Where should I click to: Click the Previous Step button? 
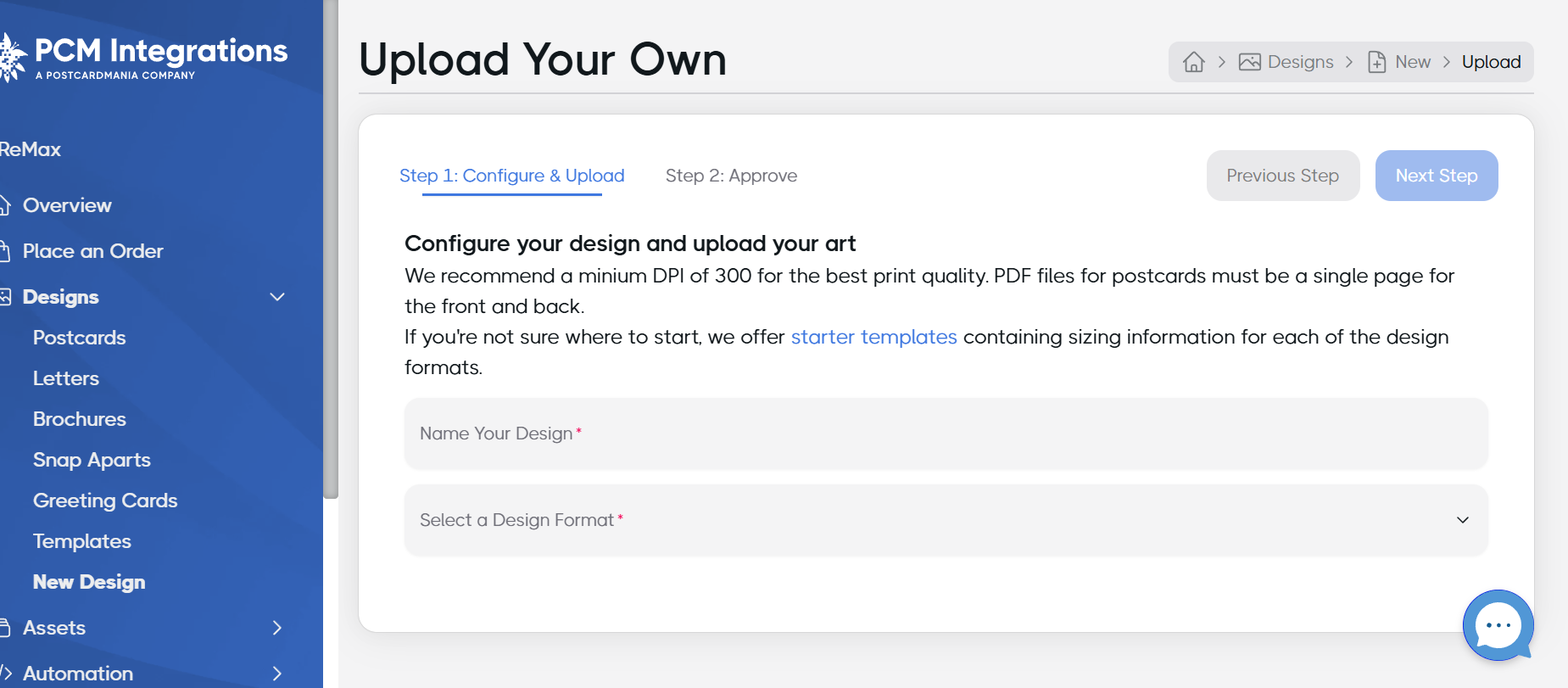tap(1283, 176)
